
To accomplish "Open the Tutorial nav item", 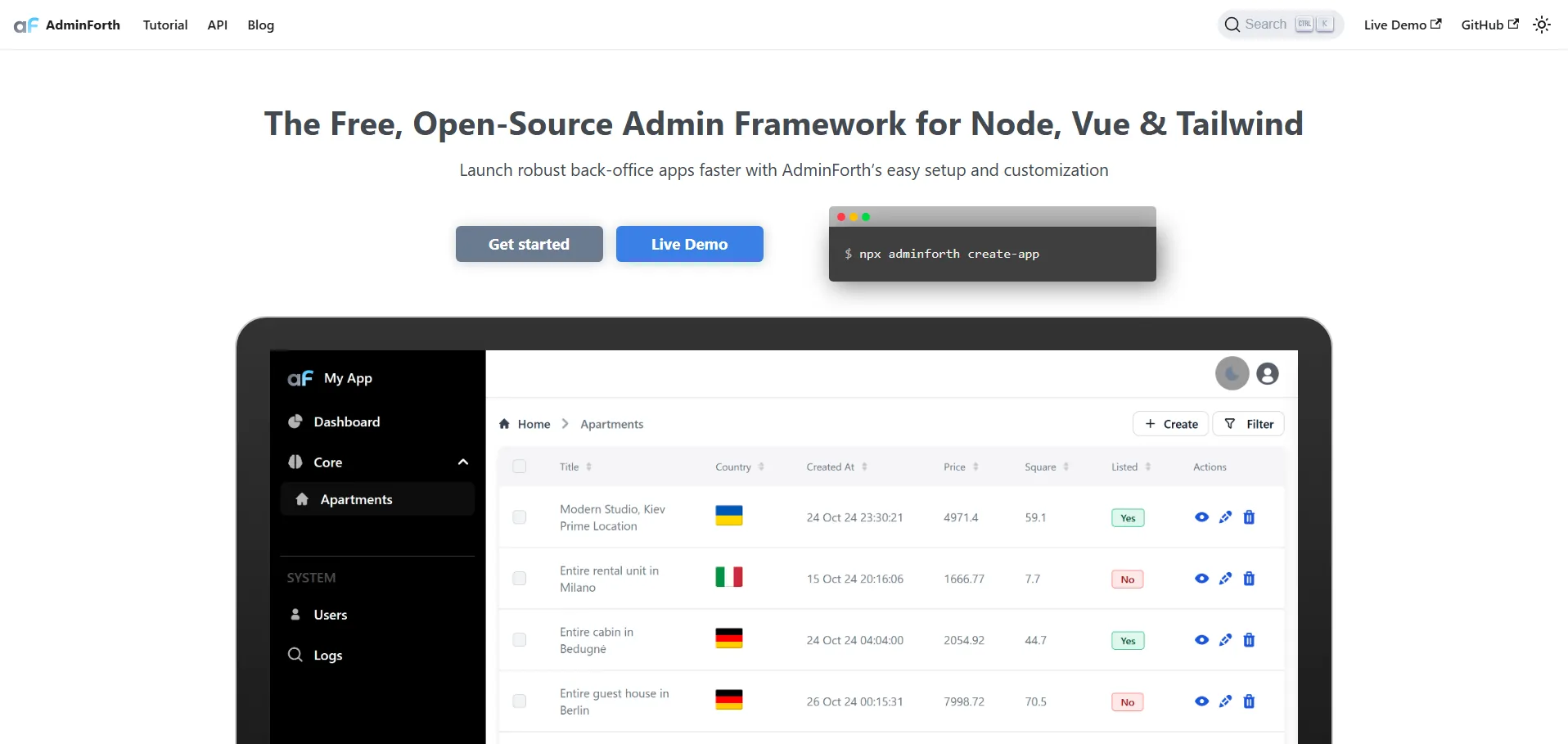I will [165, 25].
